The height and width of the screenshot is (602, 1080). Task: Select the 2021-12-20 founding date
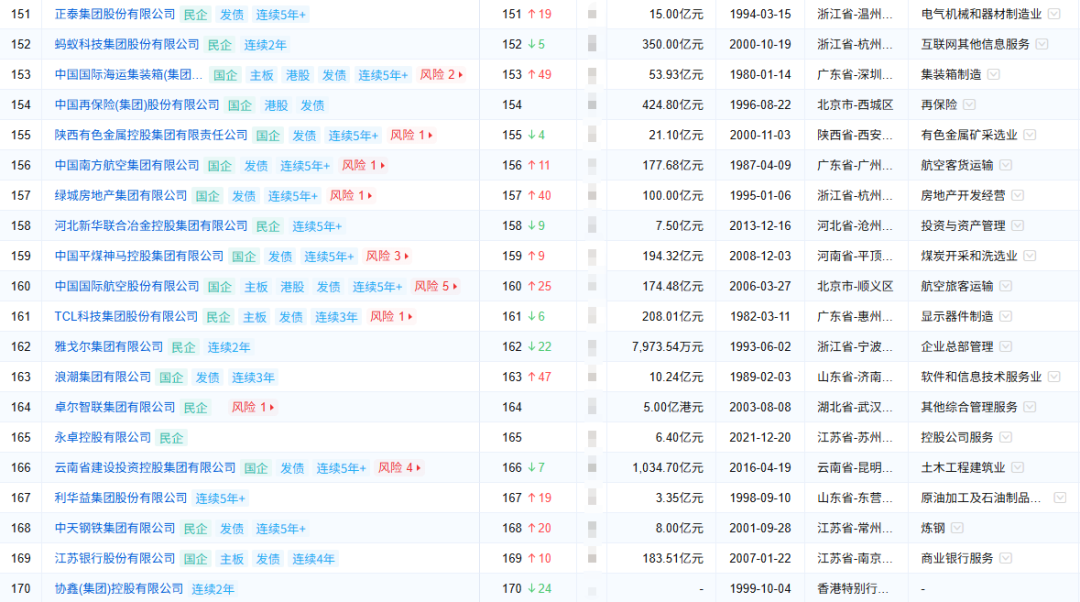point(760,437)
